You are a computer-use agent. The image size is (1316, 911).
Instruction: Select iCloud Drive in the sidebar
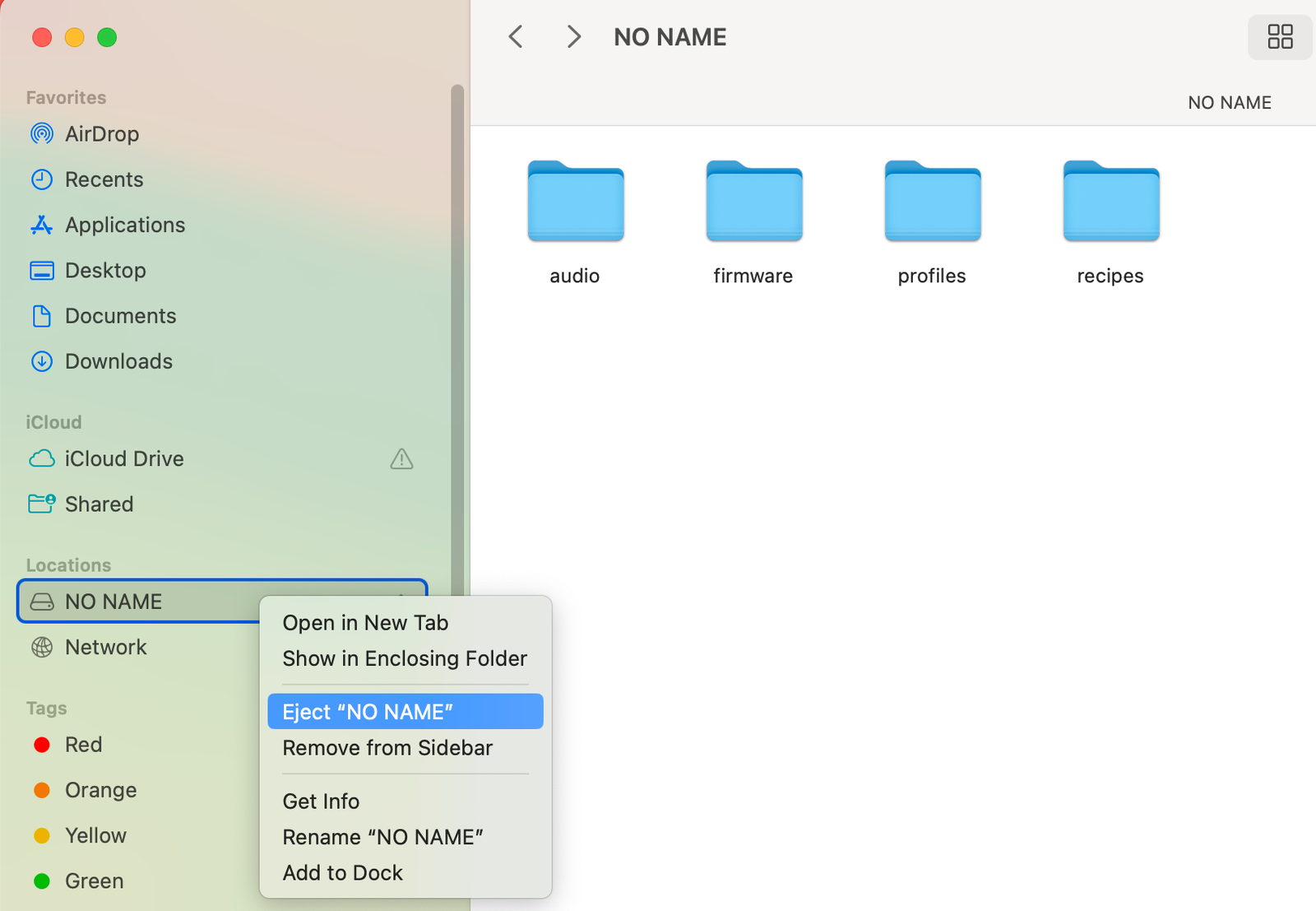click(222, 458)
